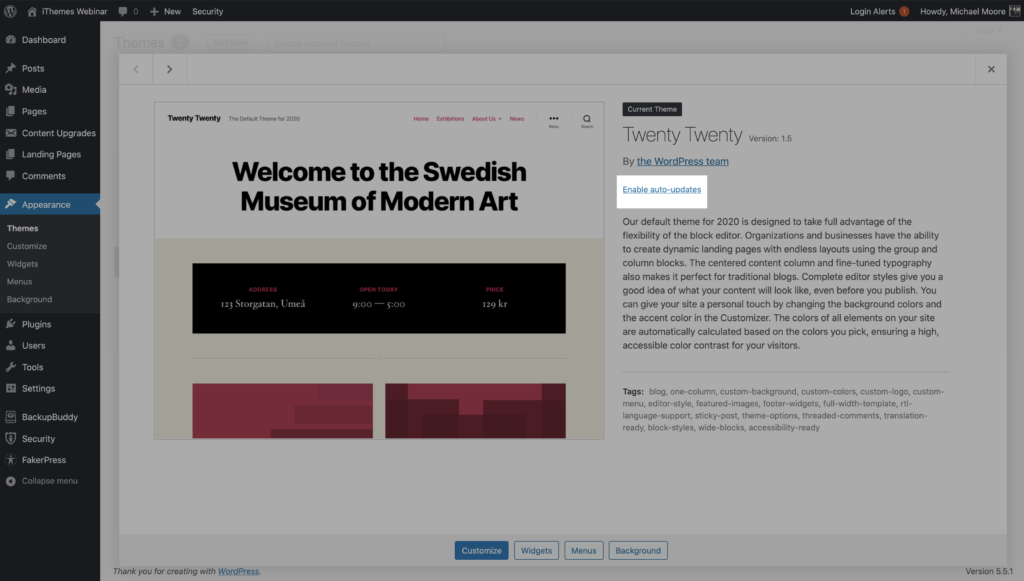The image size is (1024, 581).
Task: Click the user avatar in the admin bar
Action: [1014, 11]
